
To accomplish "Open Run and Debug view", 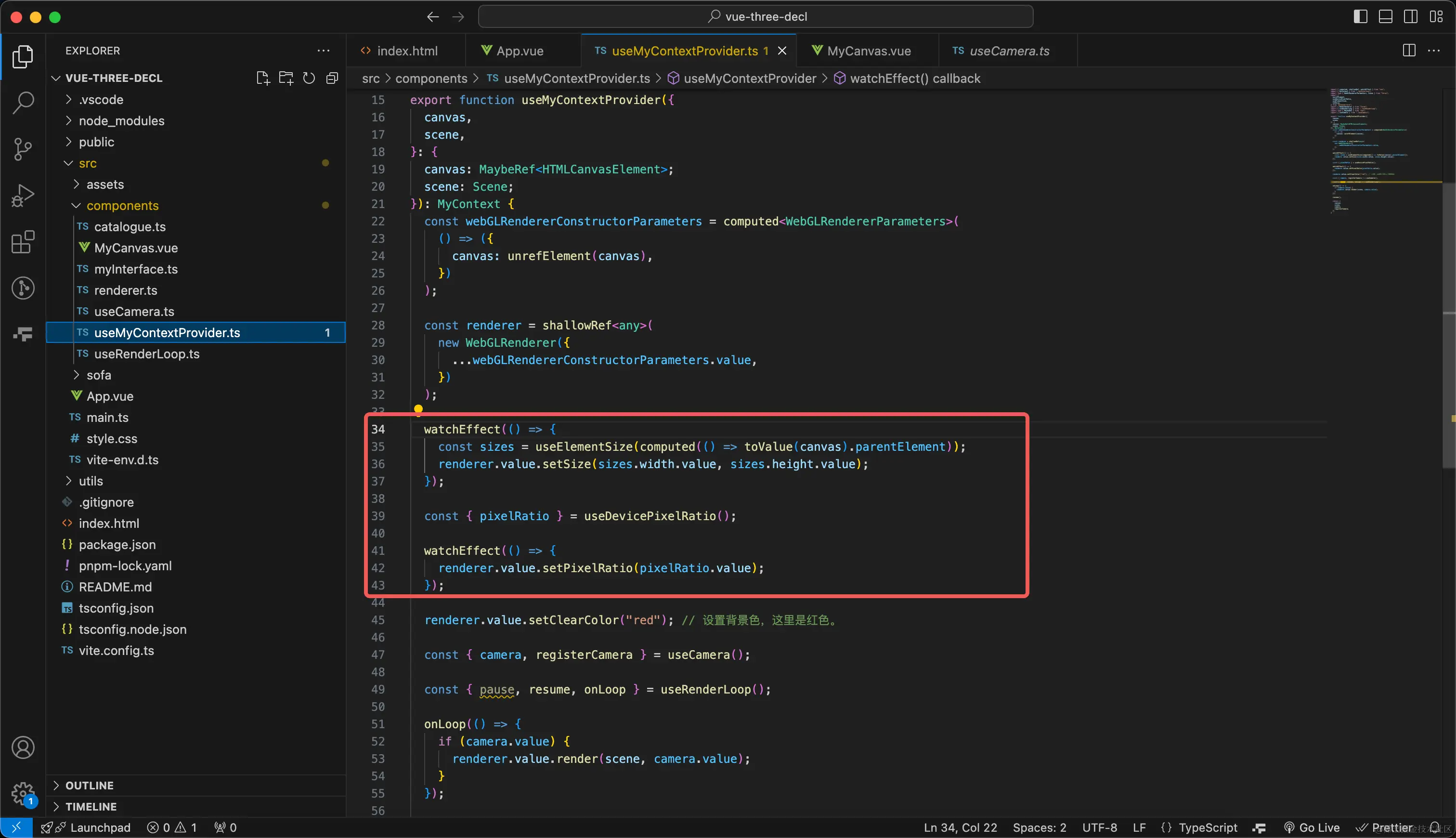I will (x=23, y=196).
